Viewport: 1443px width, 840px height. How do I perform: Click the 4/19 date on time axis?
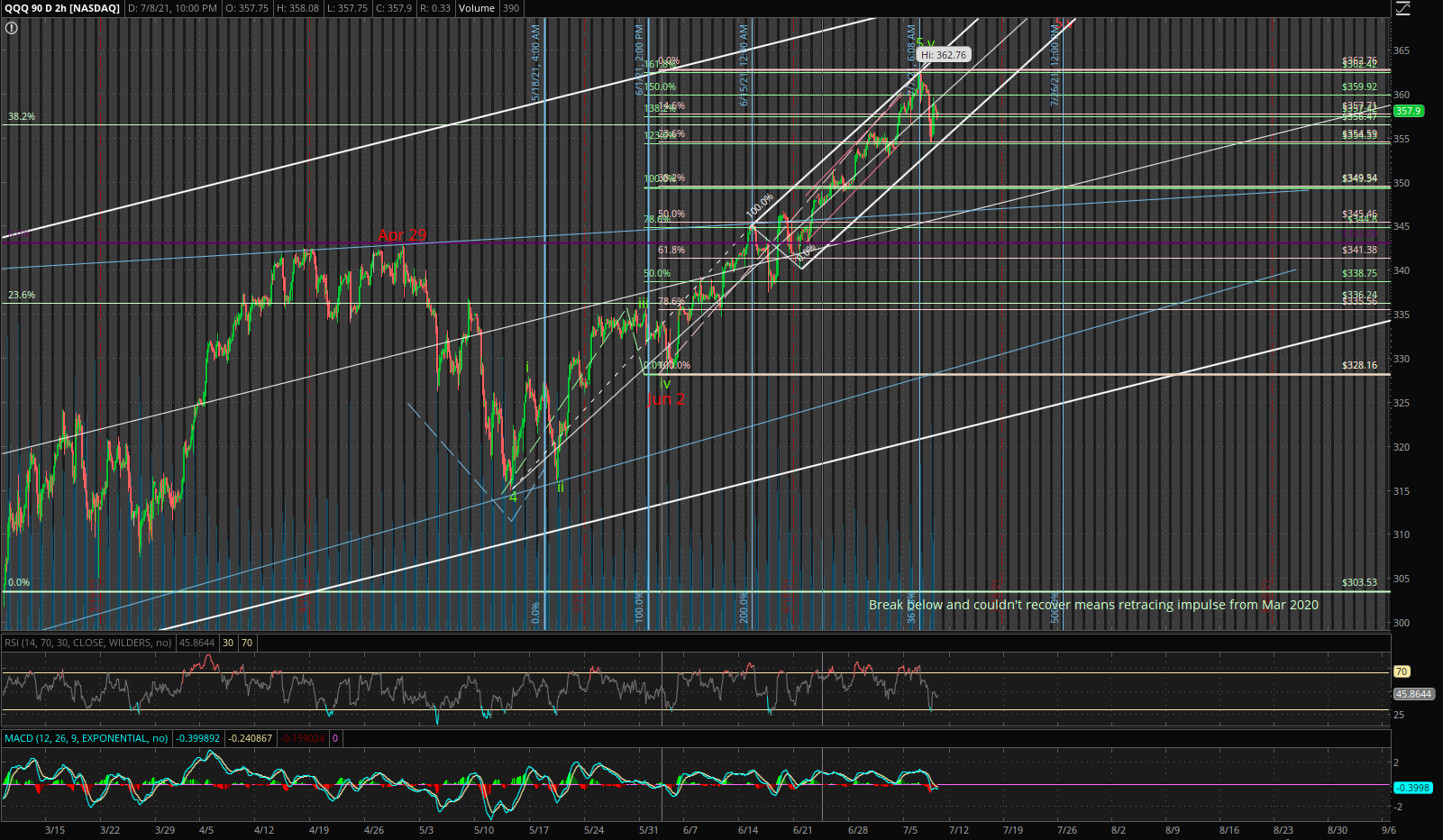click(319, 830)
